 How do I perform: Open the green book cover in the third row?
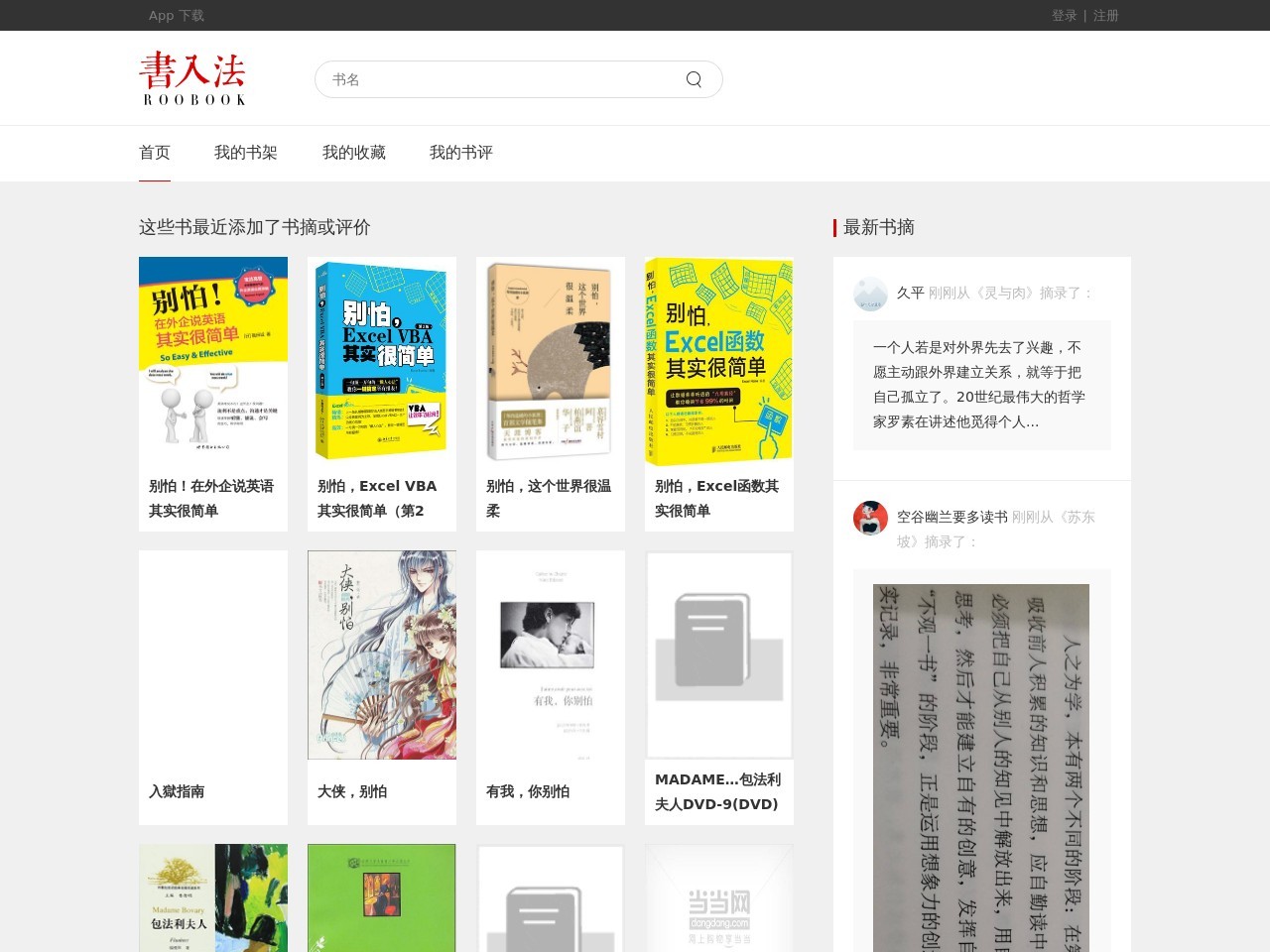(x=382, y=897)
